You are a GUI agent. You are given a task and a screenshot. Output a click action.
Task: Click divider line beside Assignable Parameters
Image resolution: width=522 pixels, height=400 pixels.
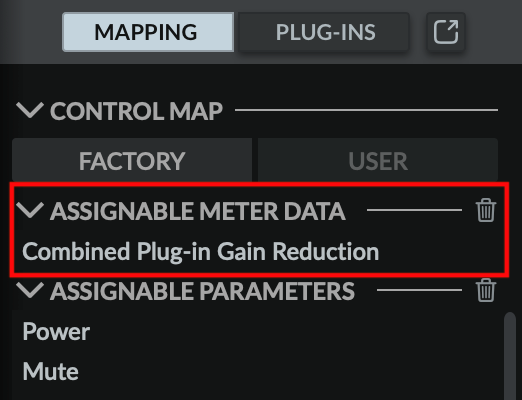[x=419, y=290]
